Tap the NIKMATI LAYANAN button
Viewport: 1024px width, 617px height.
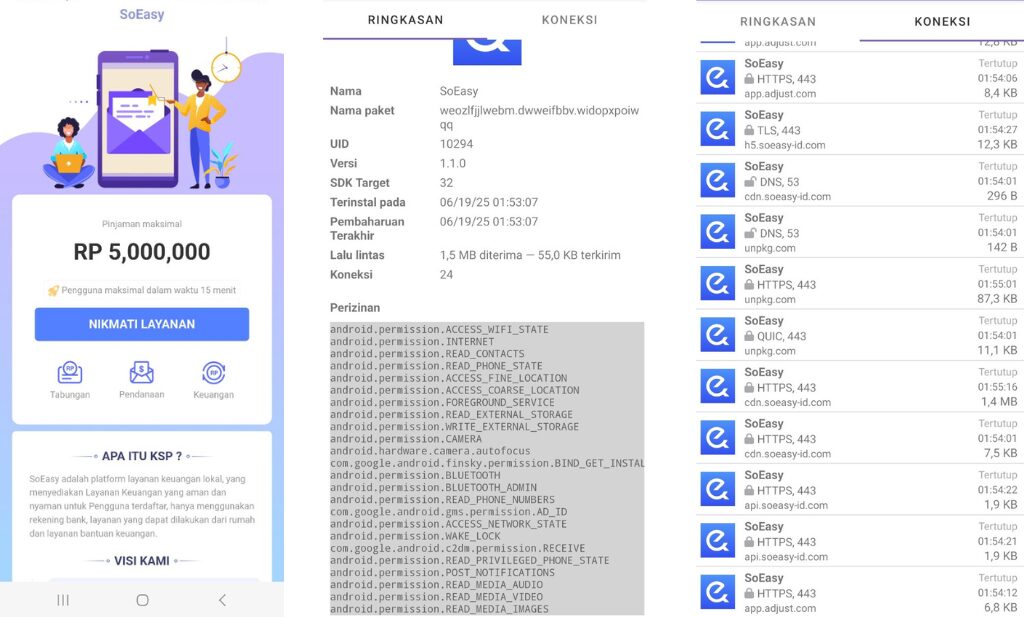click(142, 324)
